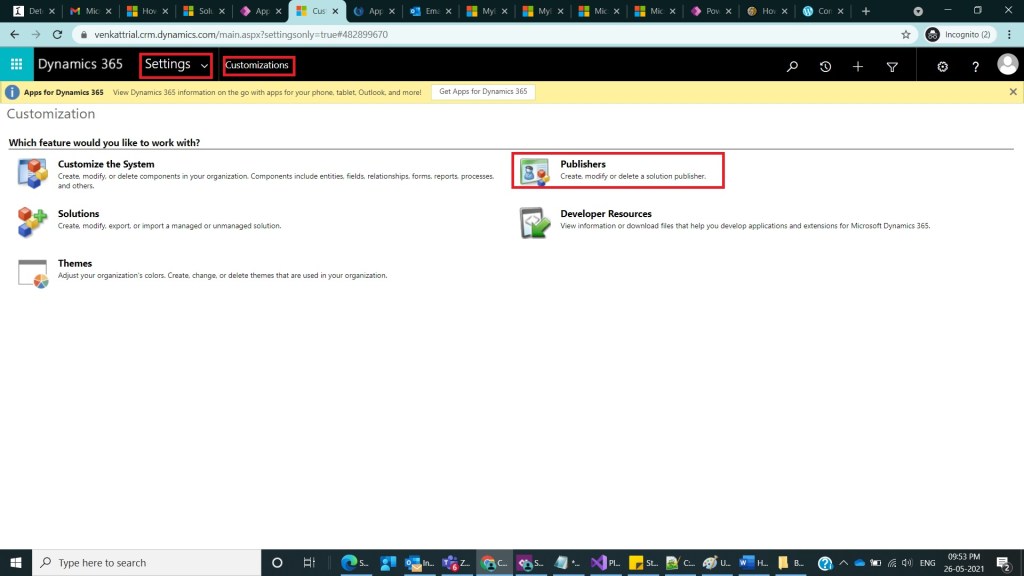This screenshot has height=576, width=1024.
Task: Click the help question mark icon
Action: (975, 66)
